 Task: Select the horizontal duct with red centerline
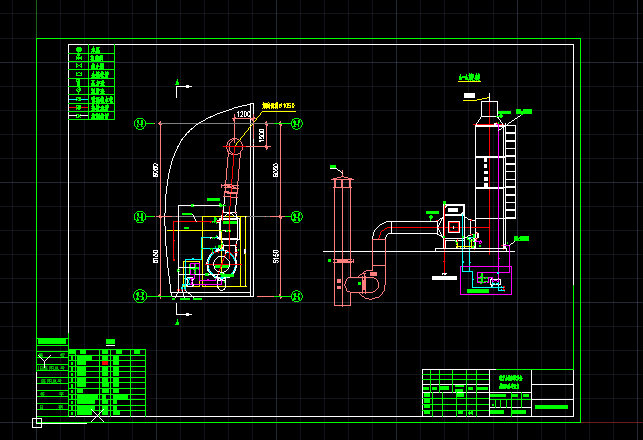(414, 227)
